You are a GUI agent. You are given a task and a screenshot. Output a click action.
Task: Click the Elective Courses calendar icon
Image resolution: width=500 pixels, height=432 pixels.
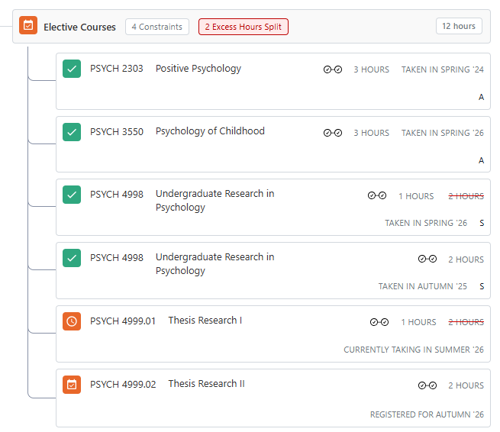[28, 25]
